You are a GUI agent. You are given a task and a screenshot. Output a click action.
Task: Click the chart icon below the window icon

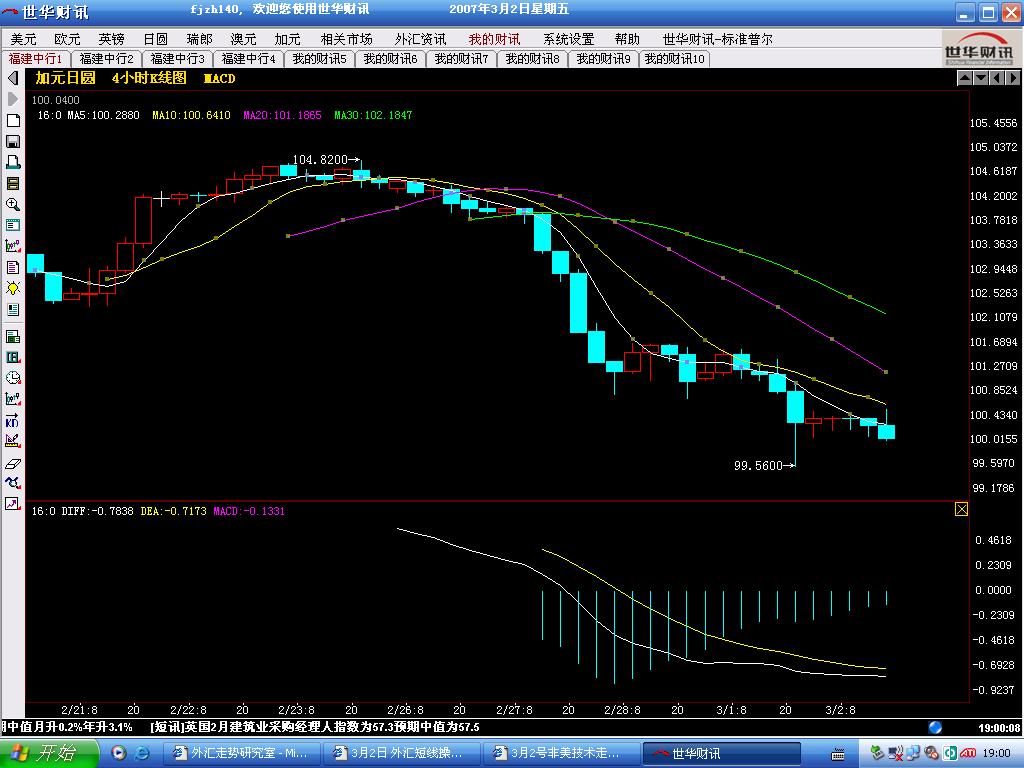[12, 246]
